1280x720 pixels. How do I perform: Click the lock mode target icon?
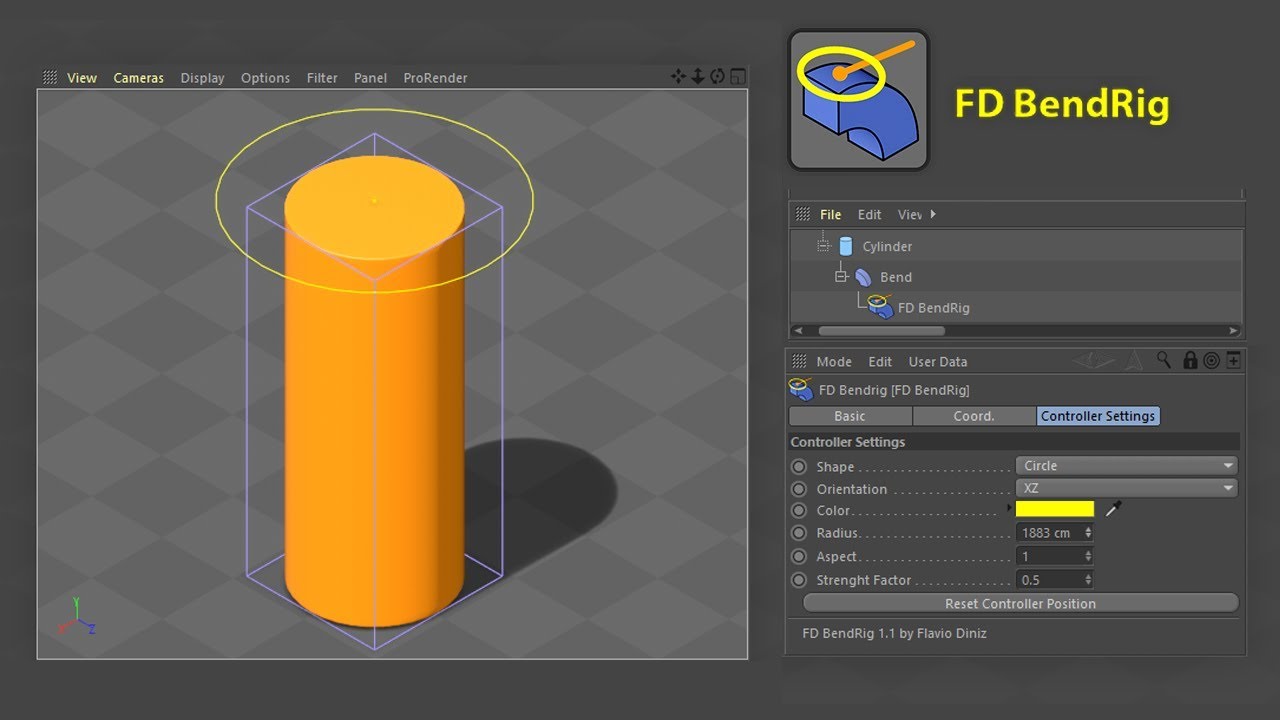tap(1211, 361)
